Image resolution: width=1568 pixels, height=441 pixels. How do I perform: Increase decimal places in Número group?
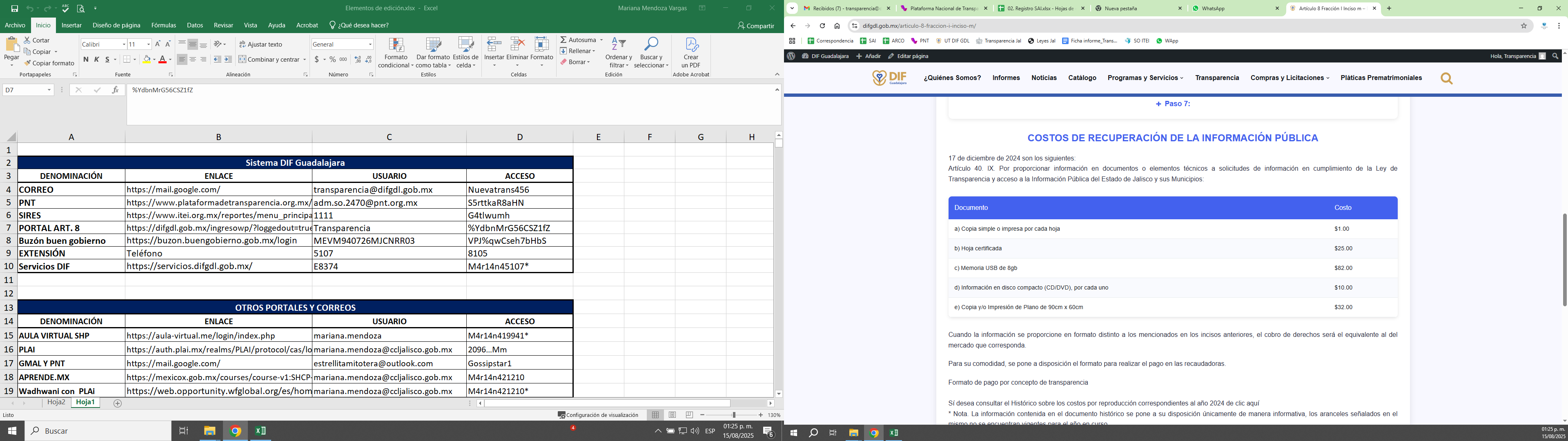click(358, 60)
